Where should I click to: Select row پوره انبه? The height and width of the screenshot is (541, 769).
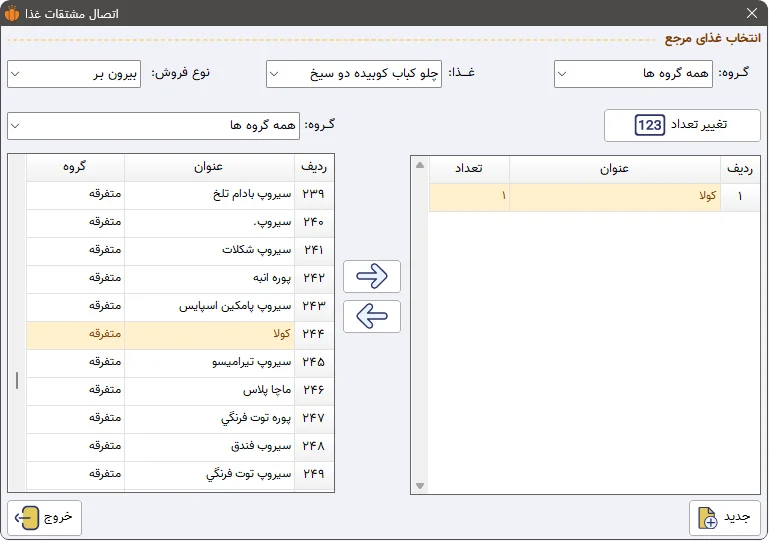(x=180, y=279)
